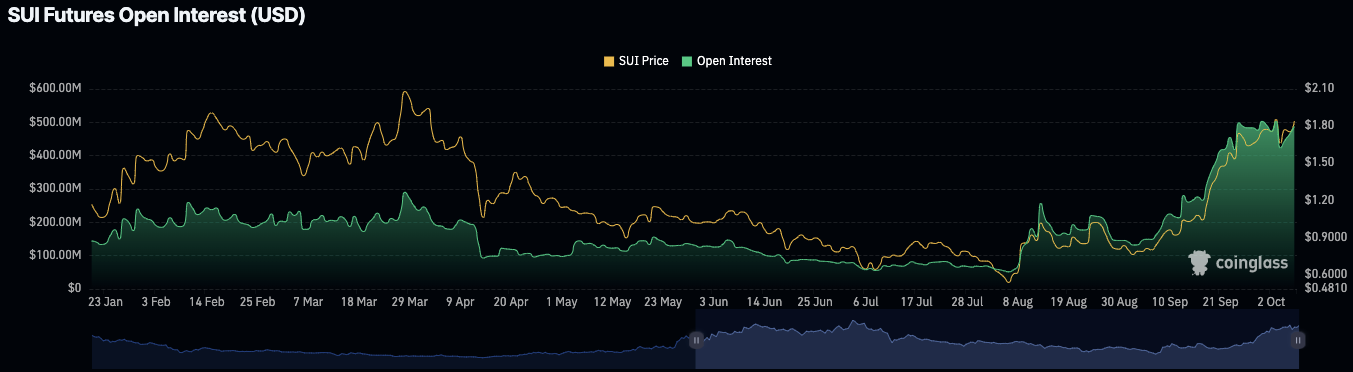
Task: Click the 10 Sep date label
Action: coord(1171,301)
